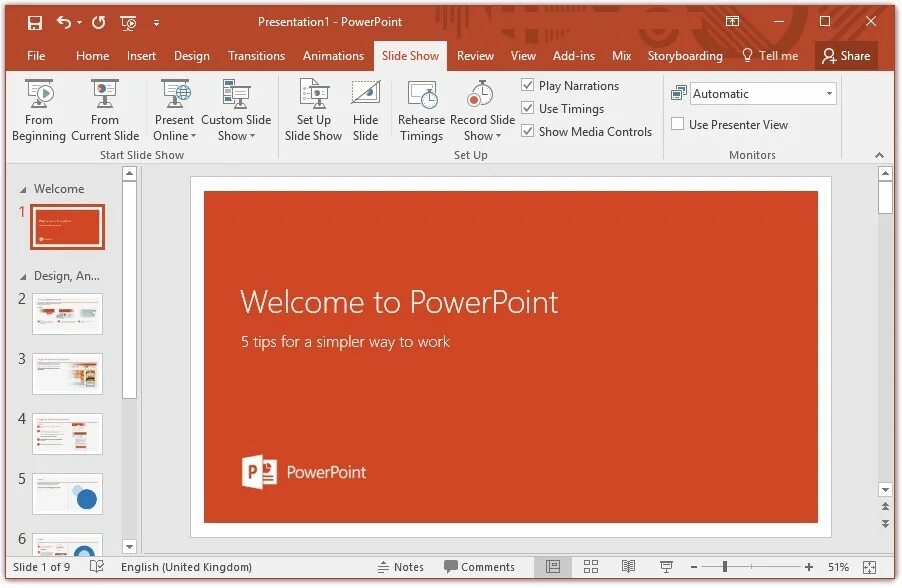Click status bar Slide Show icon
Viewport: 902px width, 588px height.
click(x=666, y=567)
